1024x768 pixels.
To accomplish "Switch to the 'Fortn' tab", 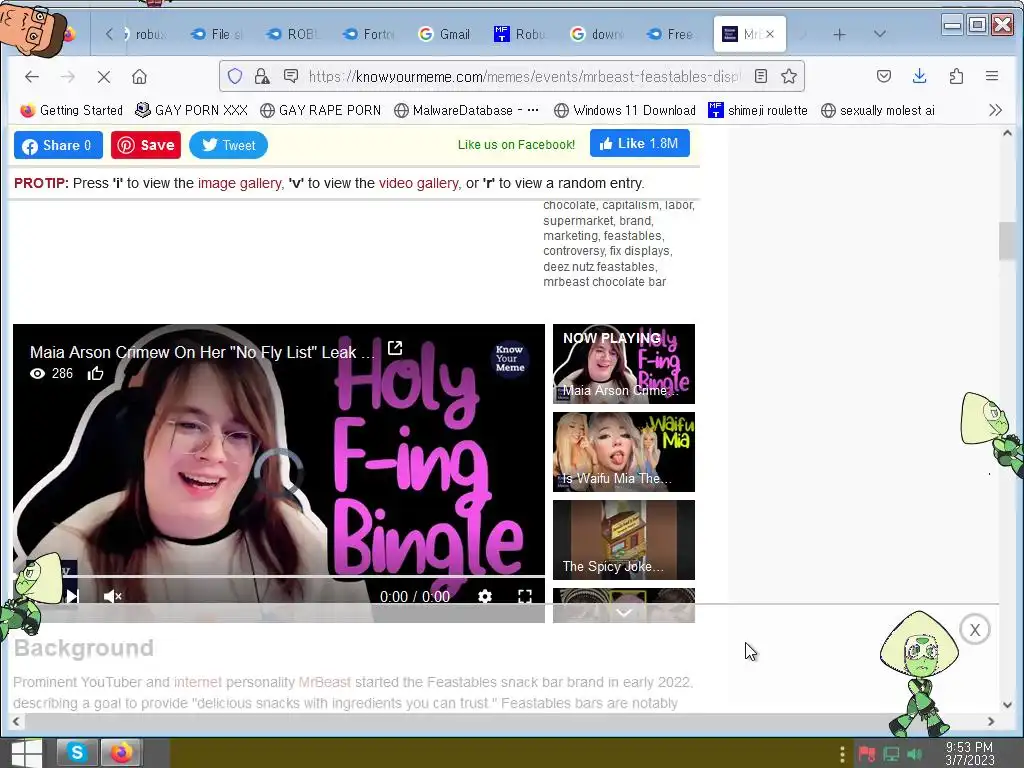I will pyautogui.click(x=369, y=34).
